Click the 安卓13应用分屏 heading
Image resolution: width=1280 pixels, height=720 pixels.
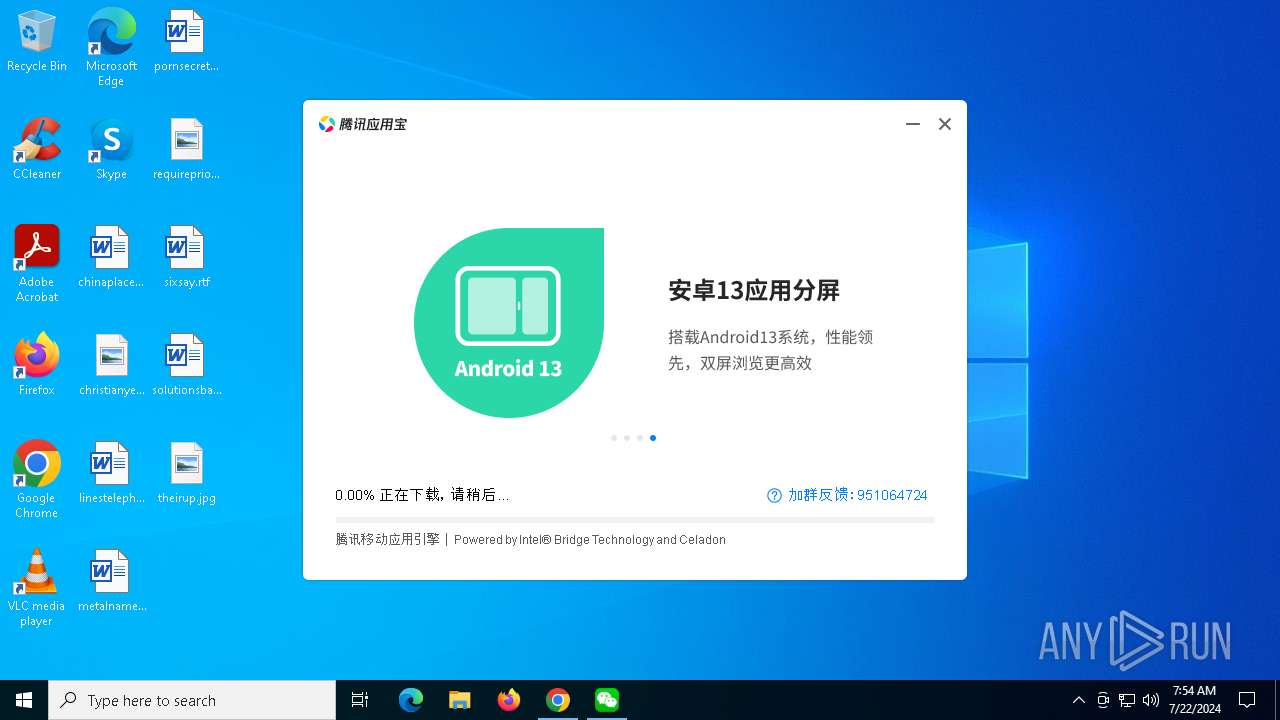pyautogui.click(x=754, y=291)
